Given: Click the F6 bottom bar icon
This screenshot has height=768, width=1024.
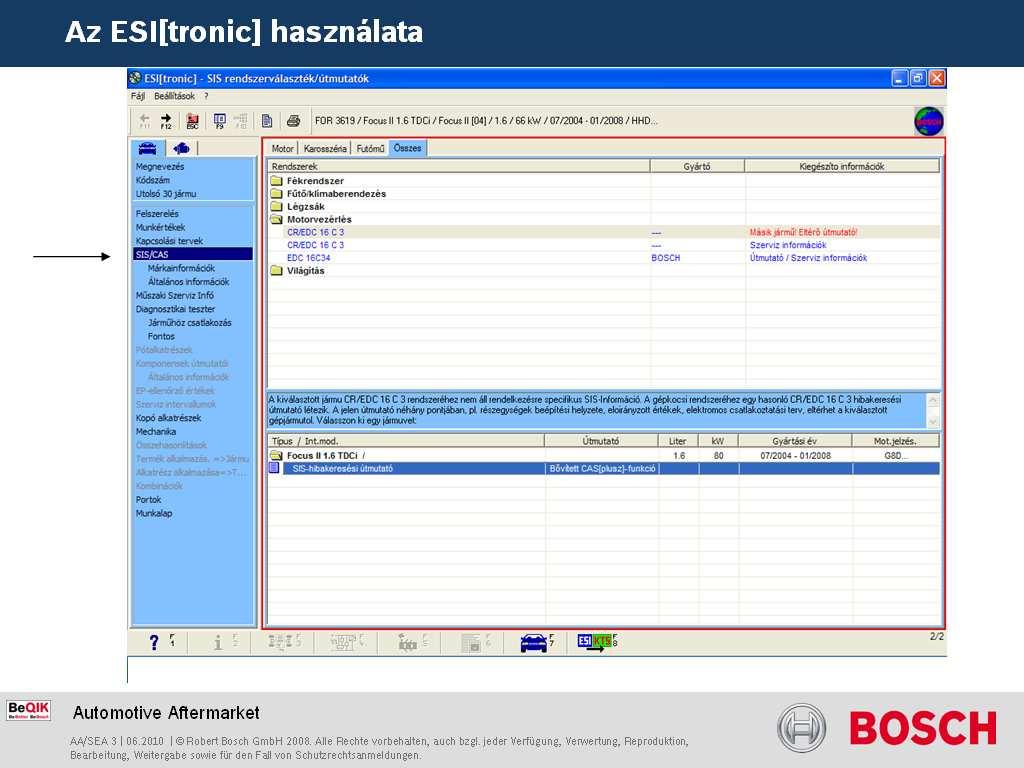Looking at the screenshot, I should pyautogui.click(x=472, y=643).
